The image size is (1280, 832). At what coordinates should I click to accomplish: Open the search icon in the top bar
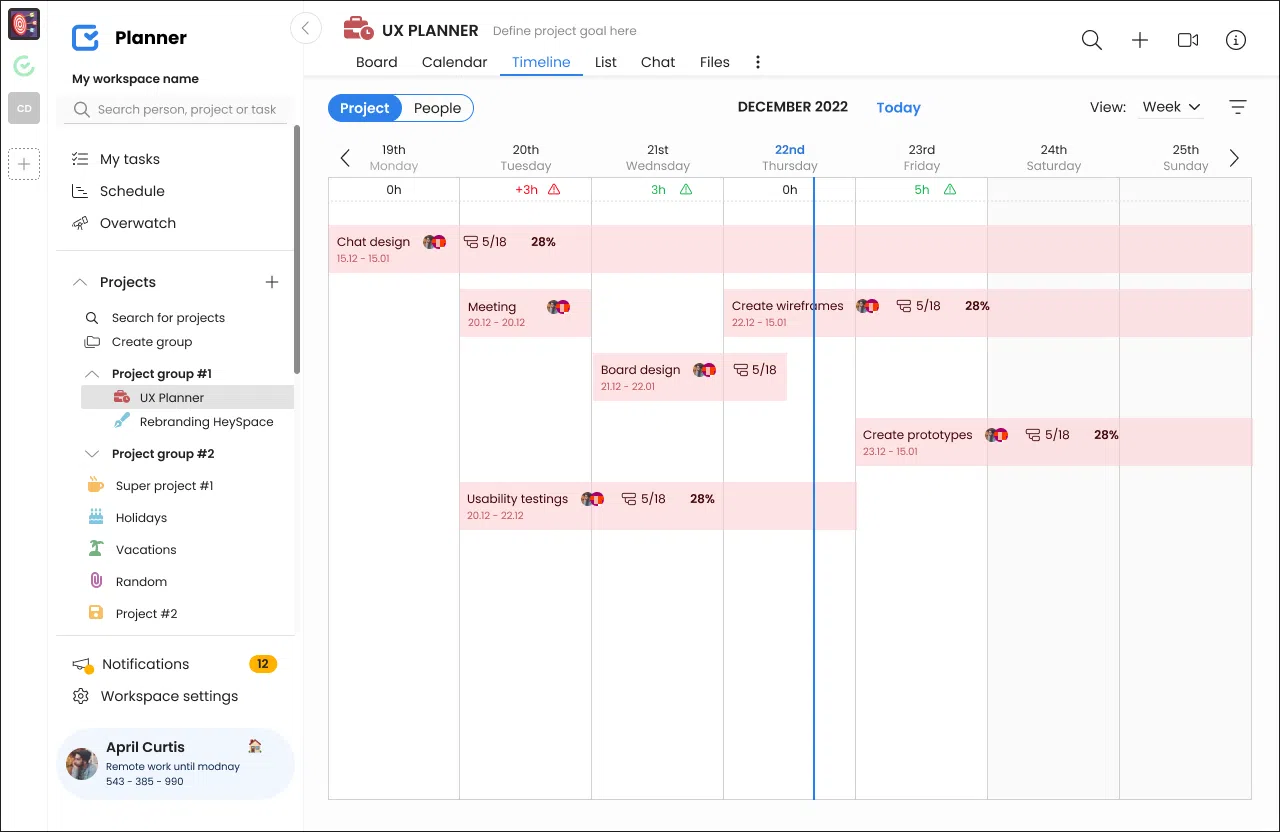pyautogui.click(x=1091, y=40)
